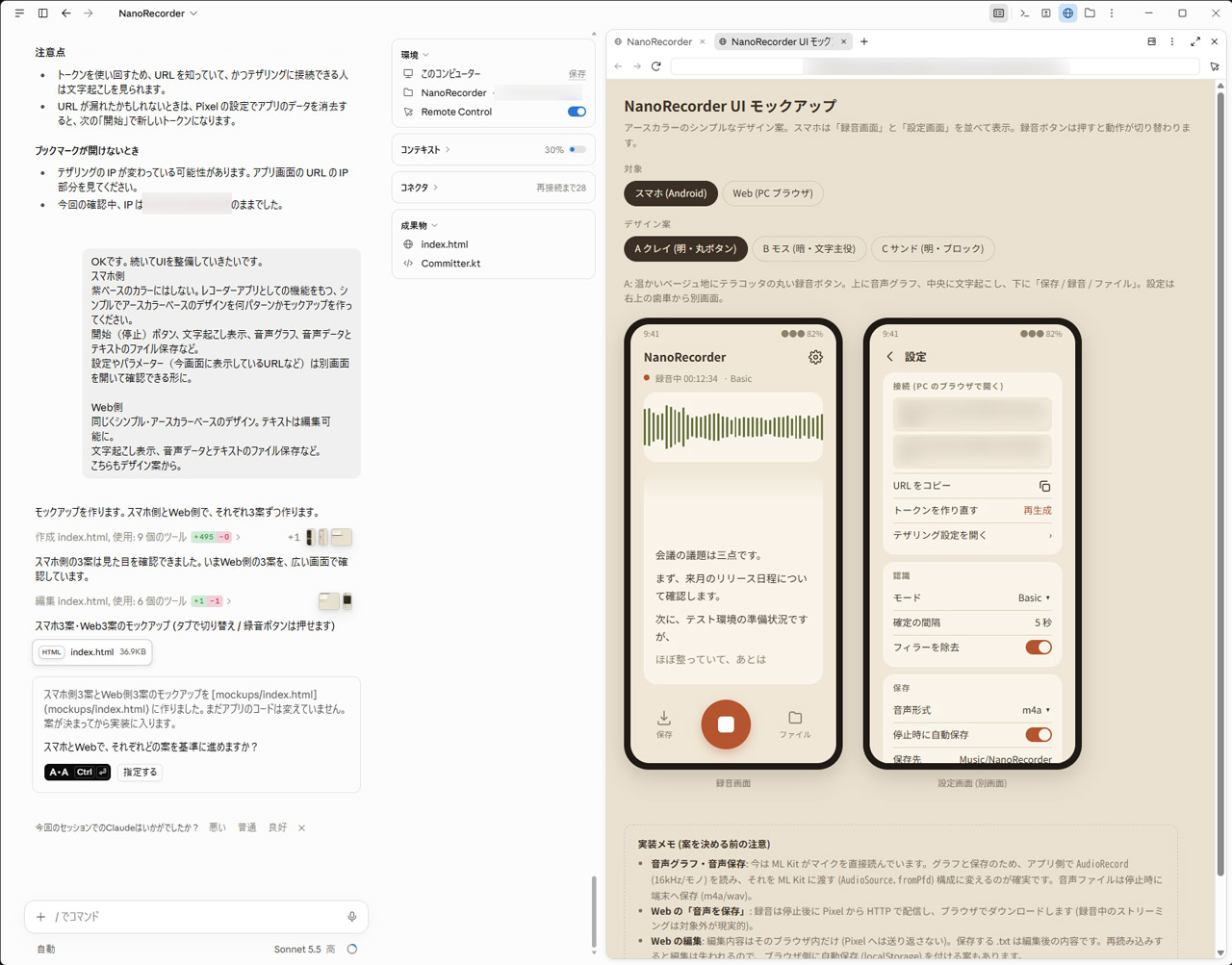Click the microphone icon in the message box

point(352,917)
